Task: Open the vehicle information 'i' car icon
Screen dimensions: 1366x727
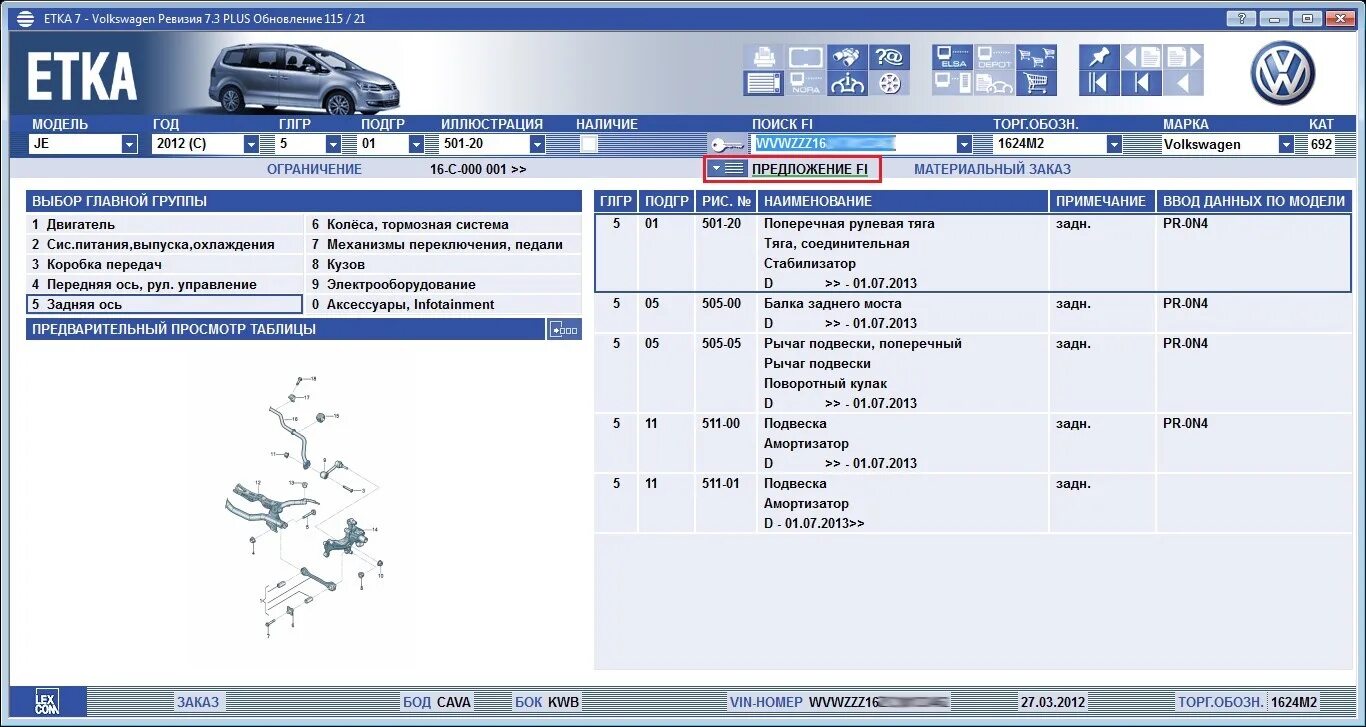Action: click(846, 83)
